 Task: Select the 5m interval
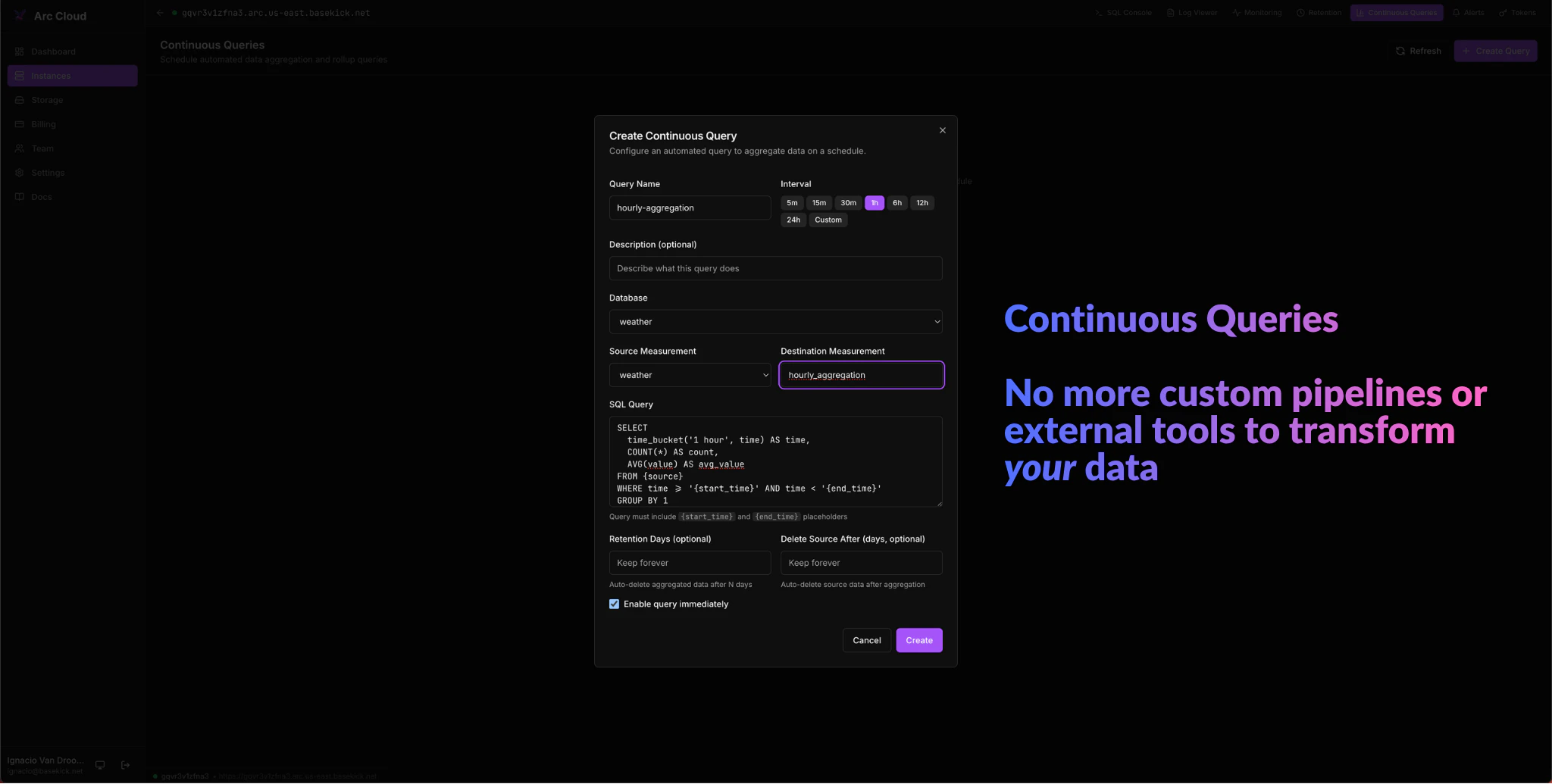[792, 203]
